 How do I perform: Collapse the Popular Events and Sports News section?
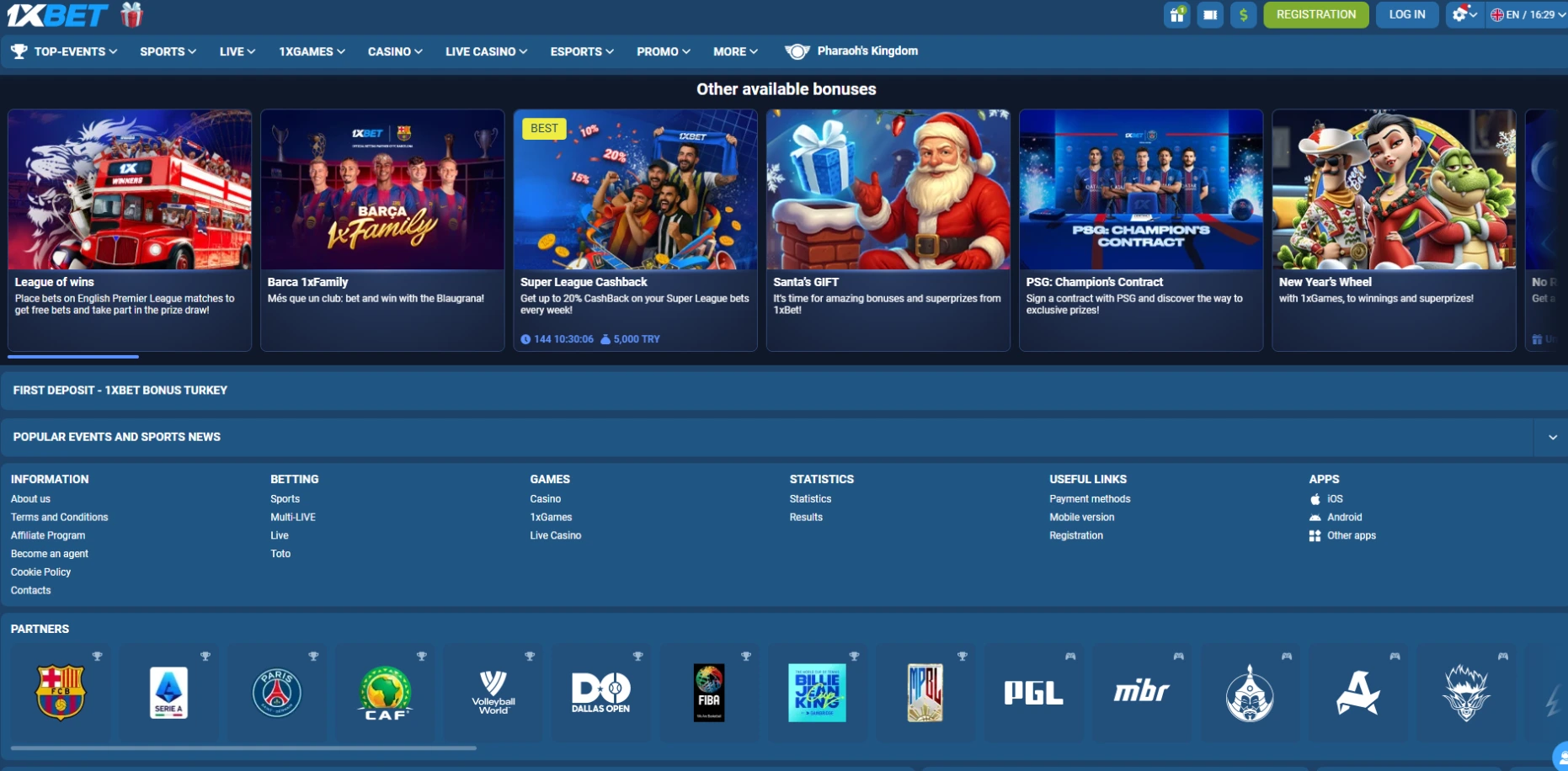tap(1552, 437)
